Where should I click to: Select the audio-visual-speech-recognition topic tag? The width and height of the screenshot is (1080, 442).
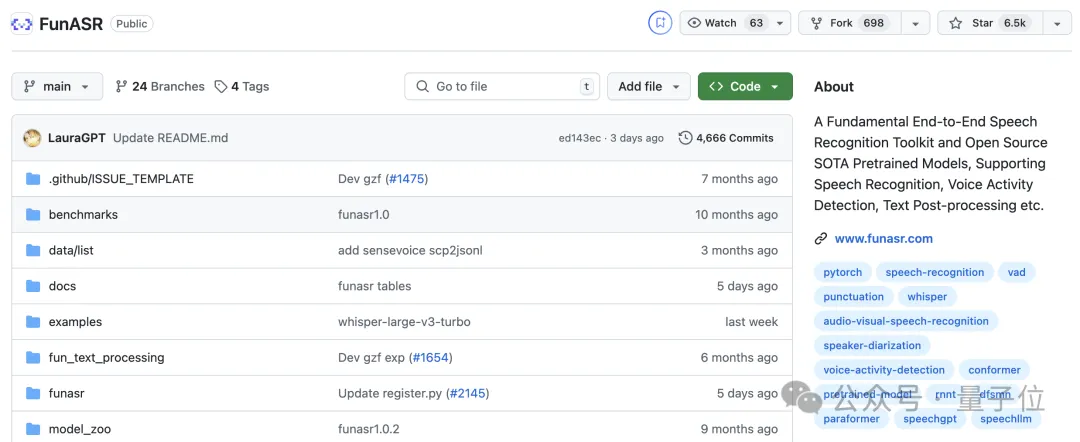click(906, 322)
